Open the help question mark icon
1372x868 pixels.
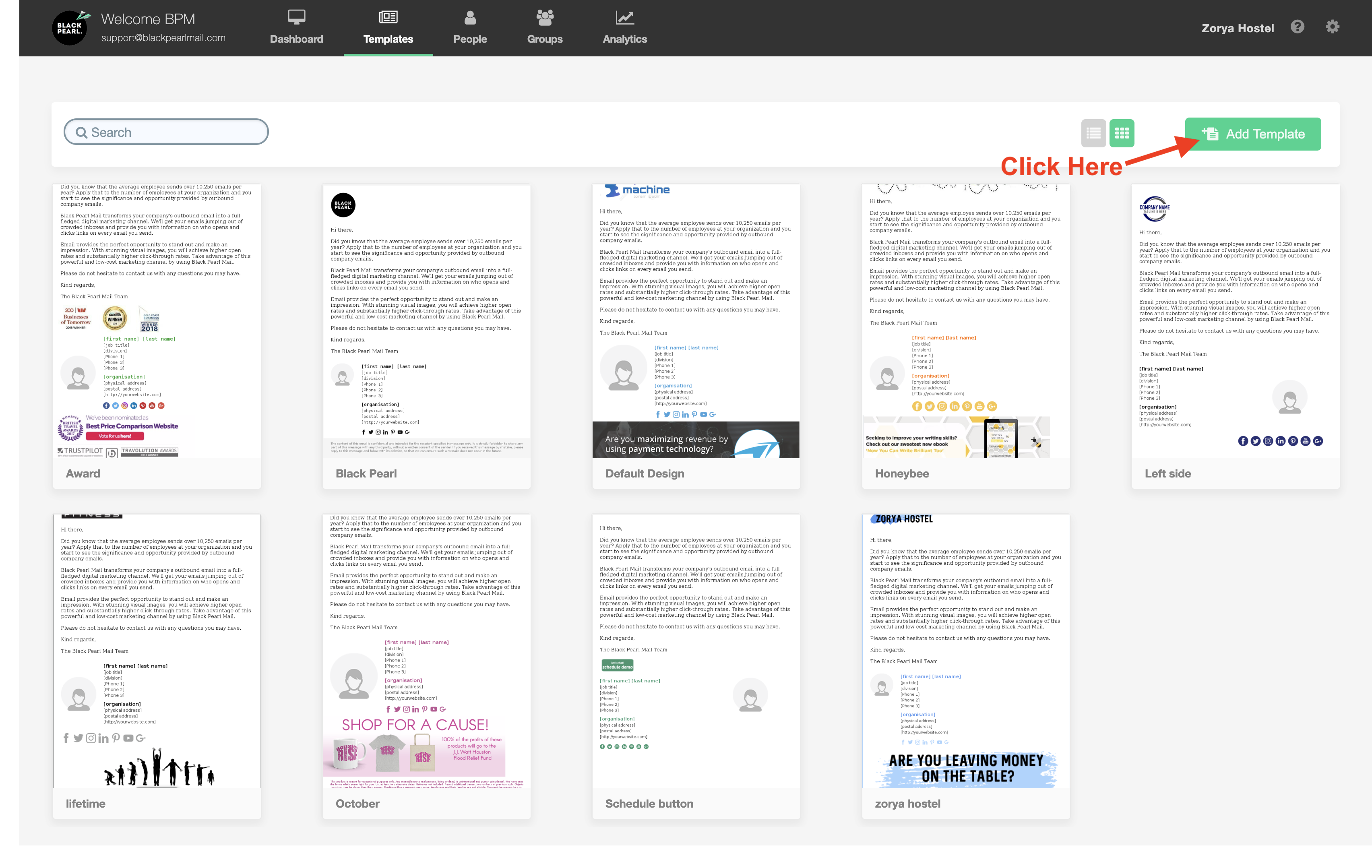click(x=1298, y=27)
